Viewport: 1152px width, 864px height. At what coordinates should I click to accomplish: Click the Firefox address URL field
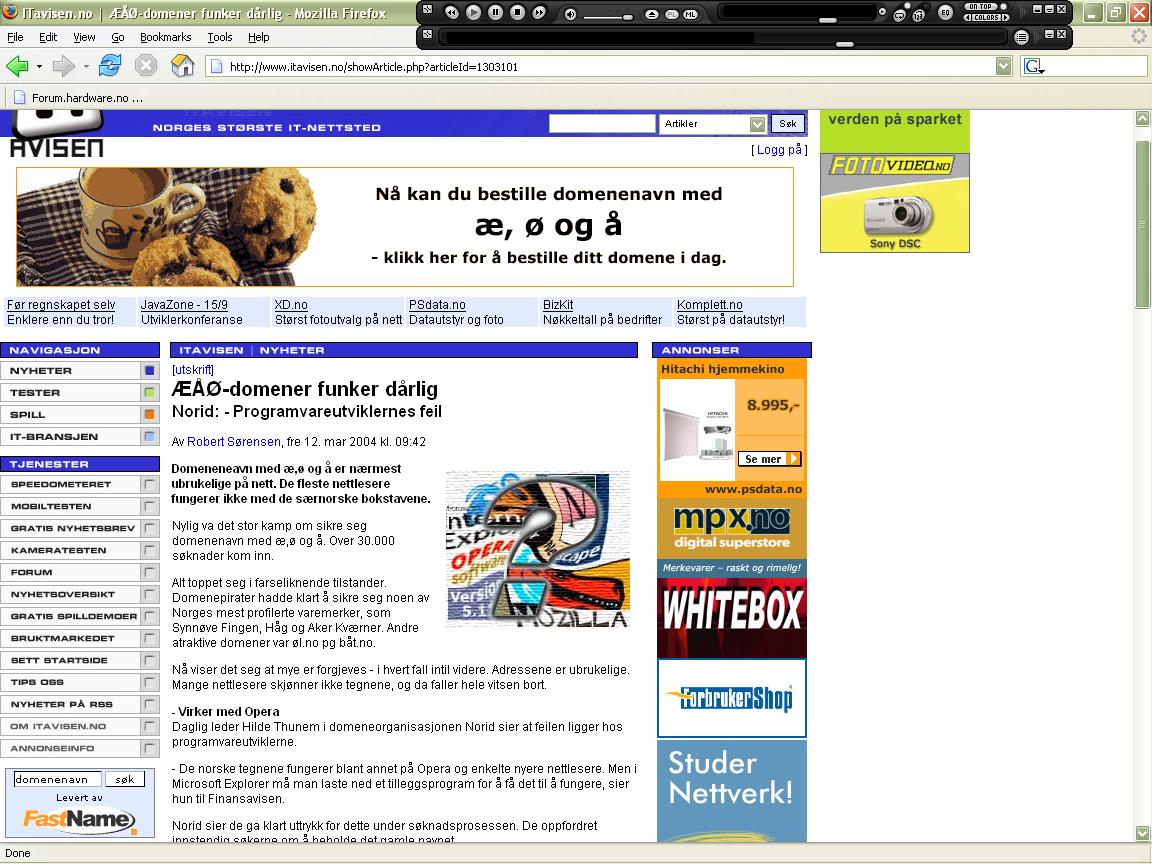(610, 67)
